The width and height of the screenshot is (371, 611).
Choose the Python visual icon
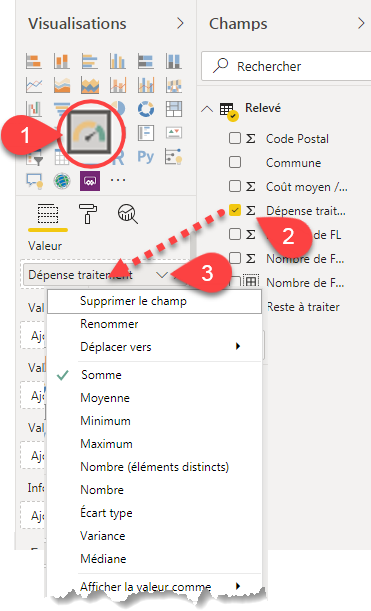point(146,157)
